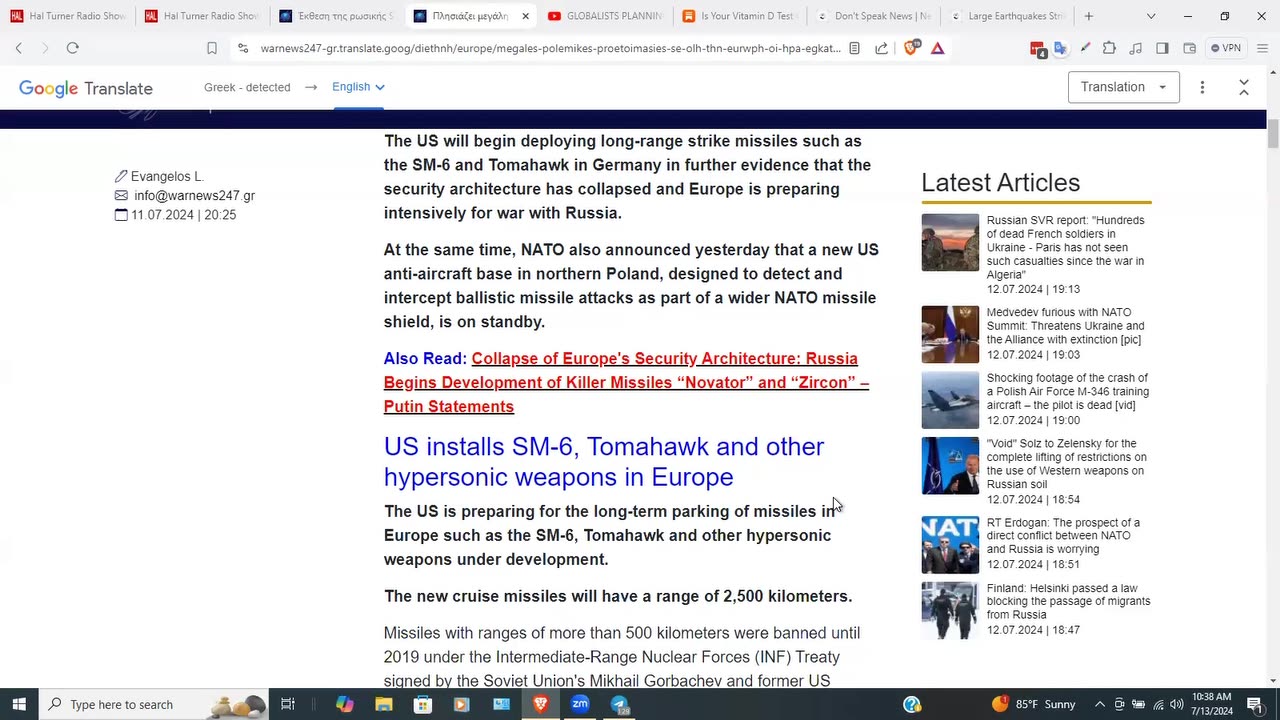This screenshot has height=720, width=1280.
Task: Switch to the Large Earthquakes tab
Action: pos(1007,16)
